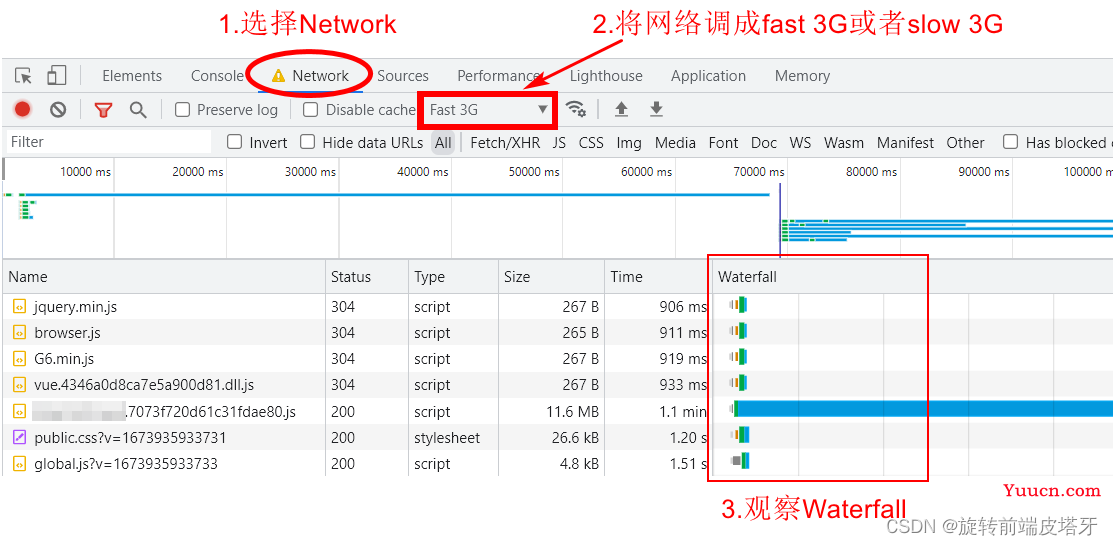Open the Lighthouse tab
This screenshot has width=1113, height=545.
coord(606,76)
